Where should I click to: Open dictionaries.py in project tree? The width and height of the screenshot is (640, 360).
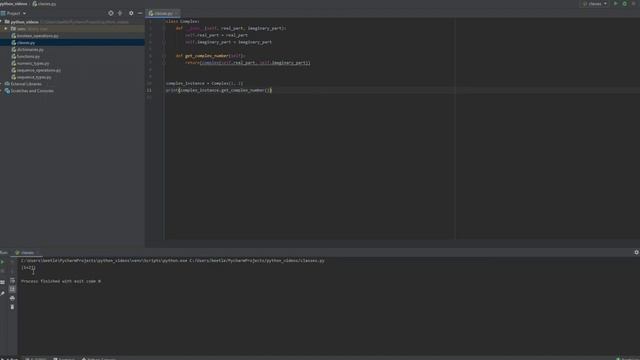30,49
